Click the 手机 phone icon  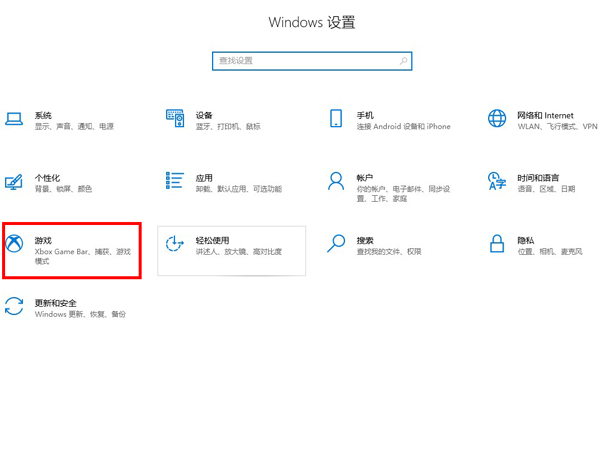pyautogui.click(x=336, y=119)
